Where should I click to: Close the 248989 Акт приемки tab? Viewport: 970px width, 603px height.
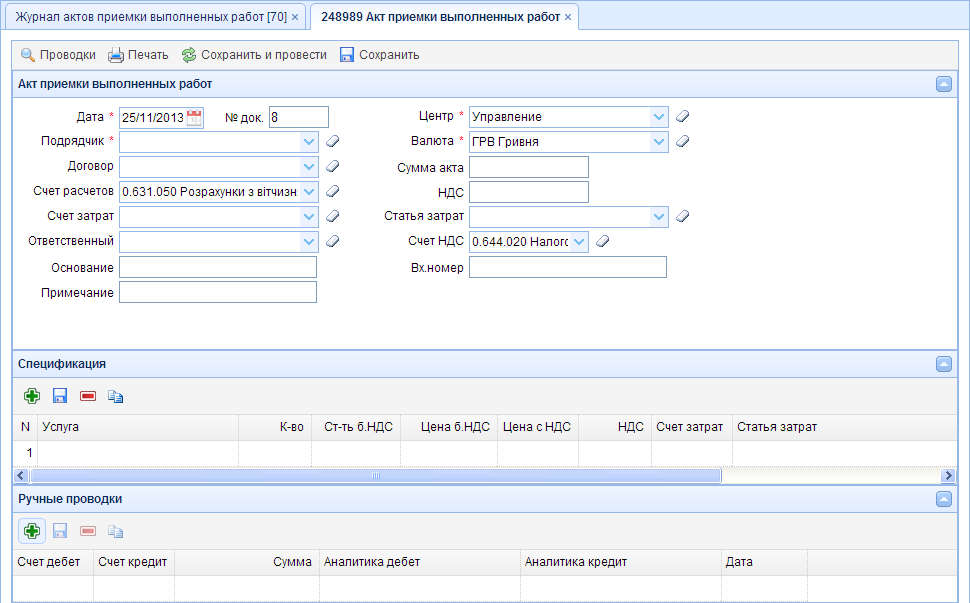click(x=568, y=17)
